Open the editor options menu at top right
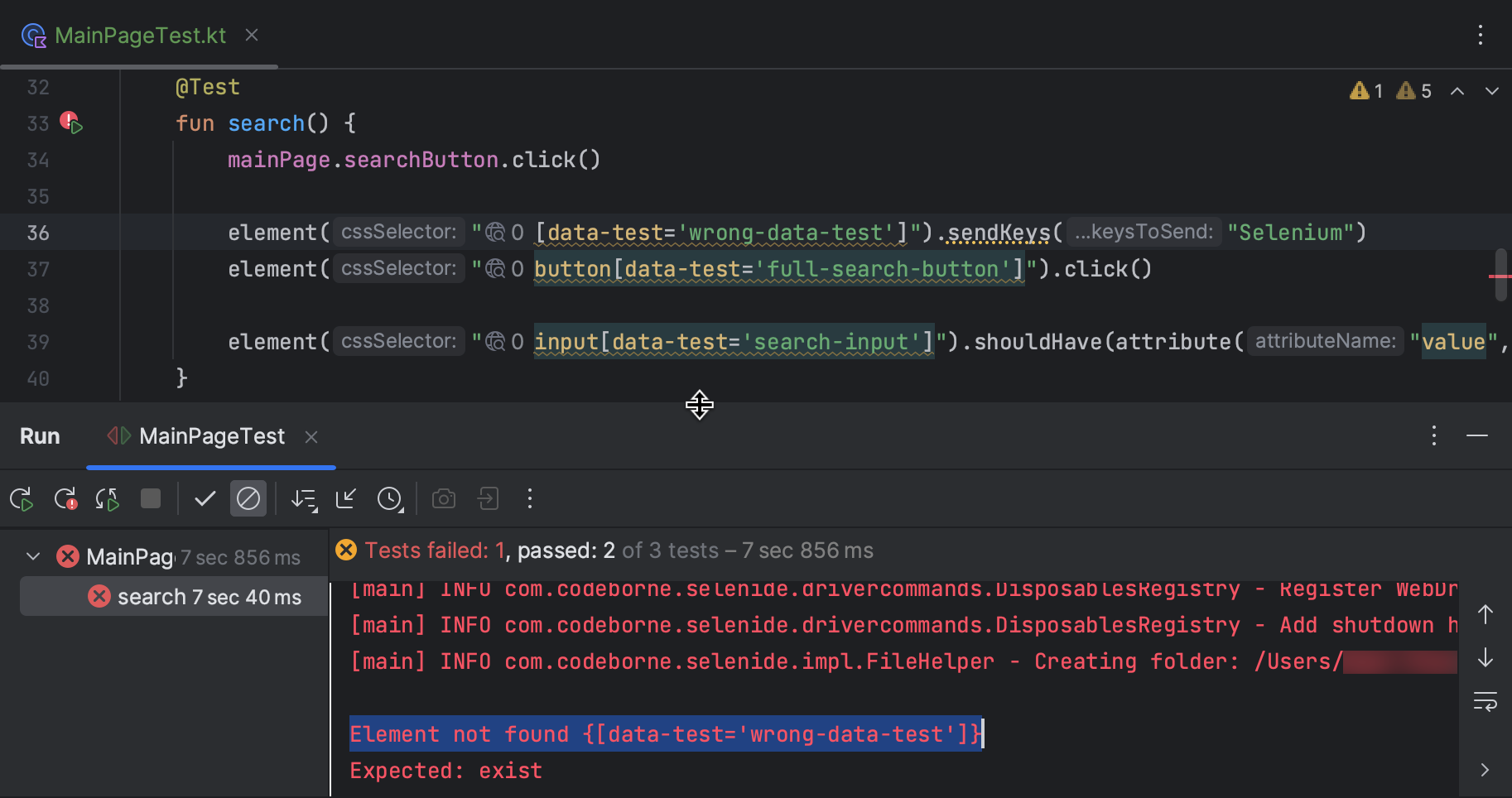1512x798 pixels. [1481, 35]
